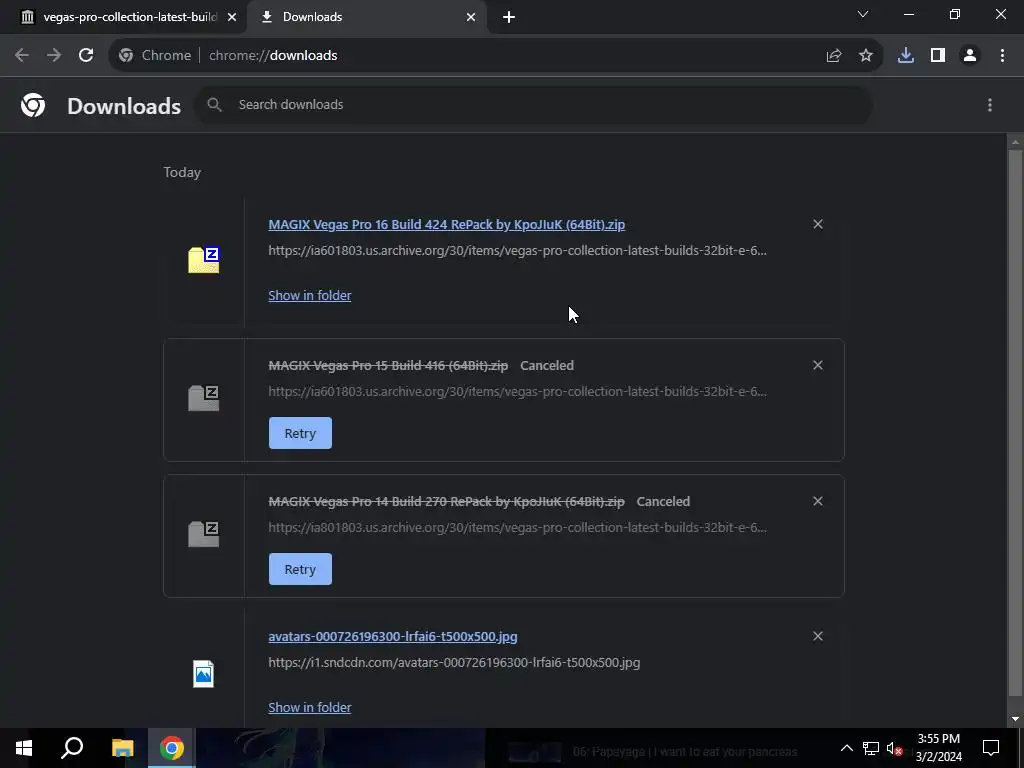Open Windows taskbar search
This screenshot has height=768, width=1024.
pos(72,748)
